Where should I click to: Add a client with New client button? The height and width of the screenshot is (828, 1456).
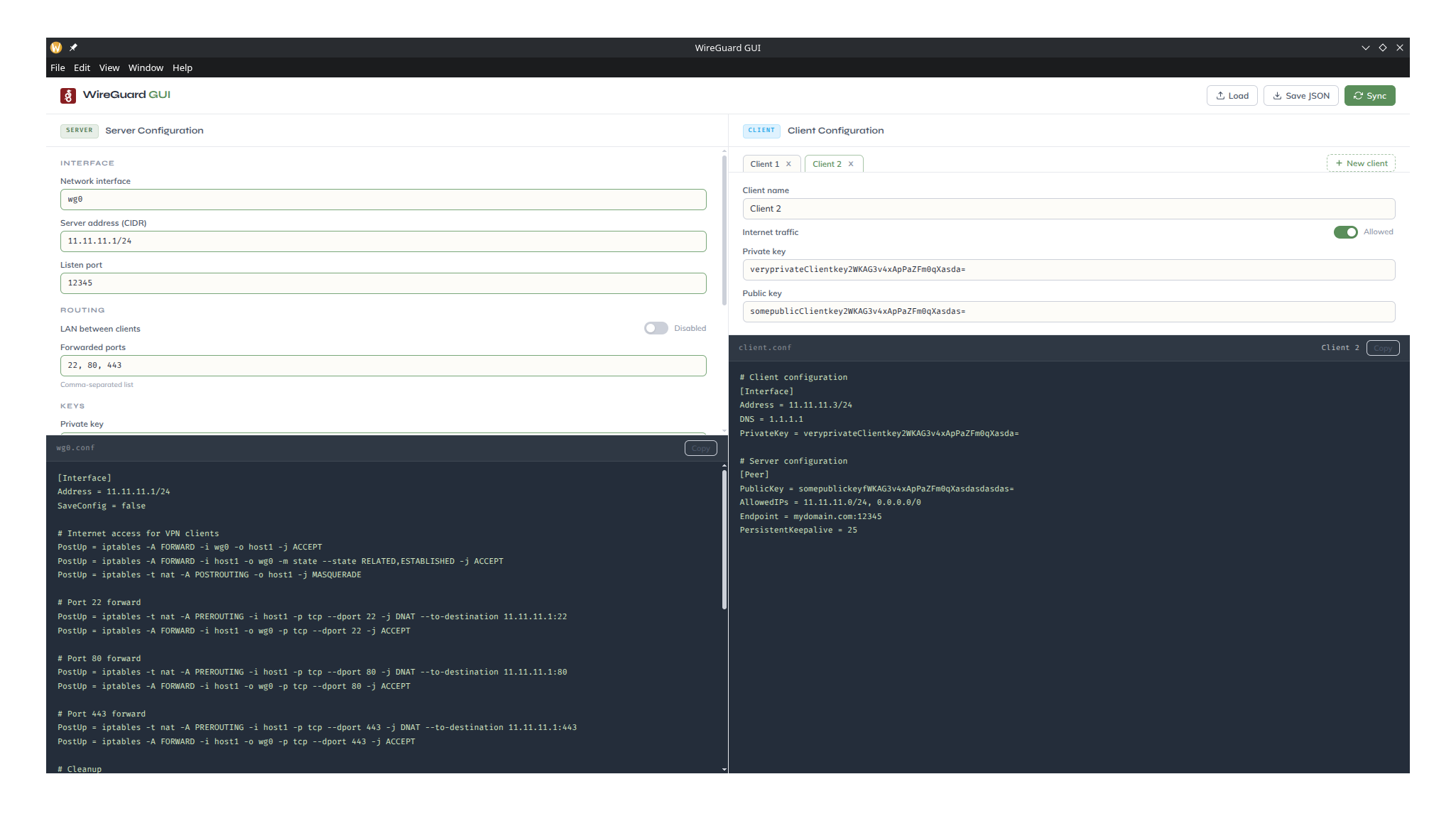point(1360,163)
